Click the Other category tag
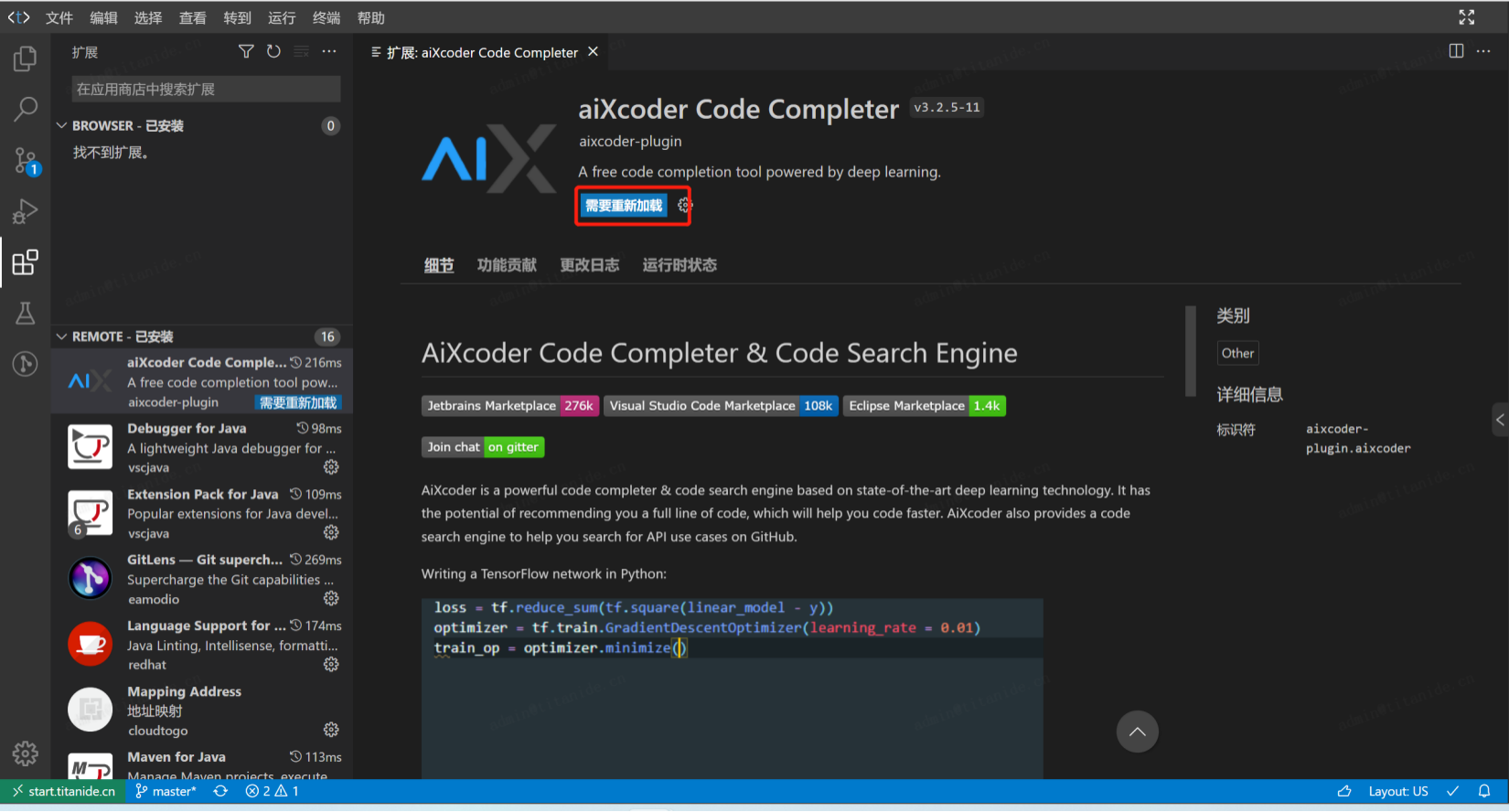The width and height of the screenshot is (1509, 812). [1237, 353]
